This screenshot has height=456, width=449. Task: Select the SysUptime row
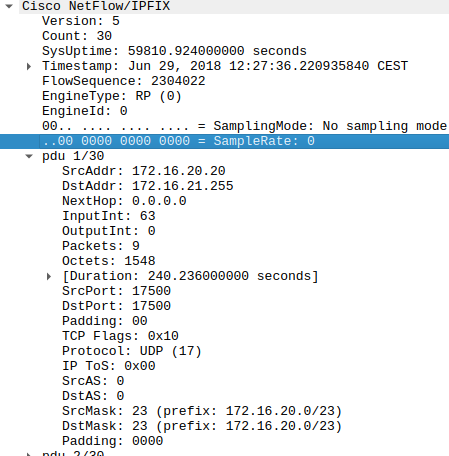tap(174, 51)
